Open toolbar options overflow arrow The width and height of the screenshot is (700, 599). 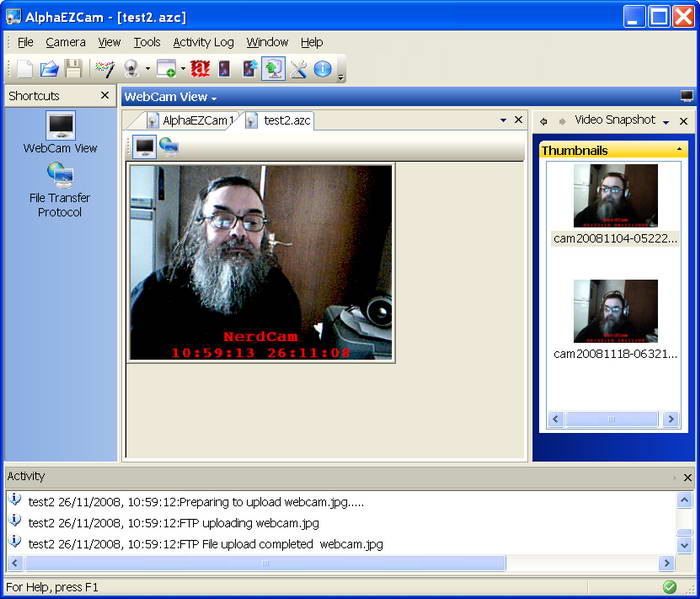341,77
